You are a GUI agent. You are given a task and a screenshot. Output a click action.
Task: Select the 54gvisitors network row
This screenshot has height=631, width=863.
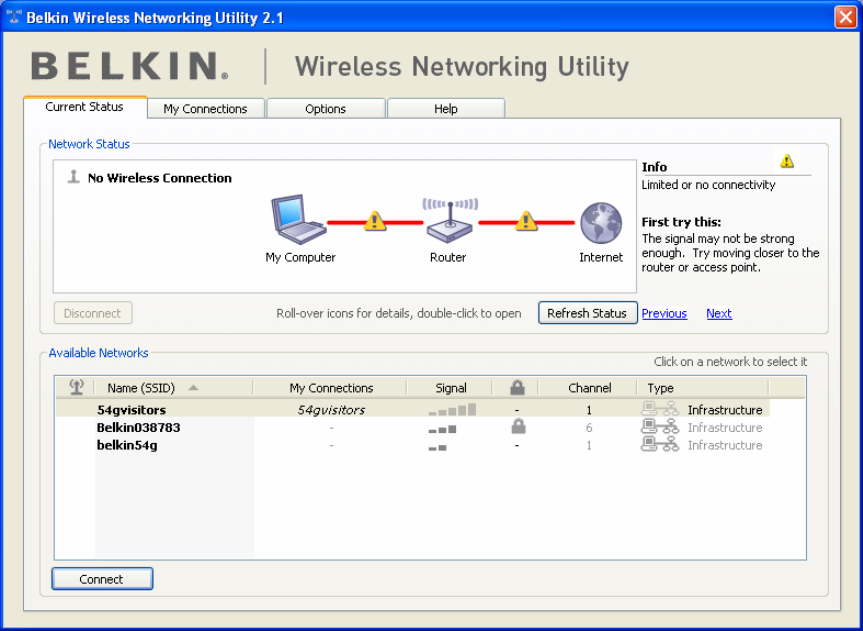click(x=413, y=409)
